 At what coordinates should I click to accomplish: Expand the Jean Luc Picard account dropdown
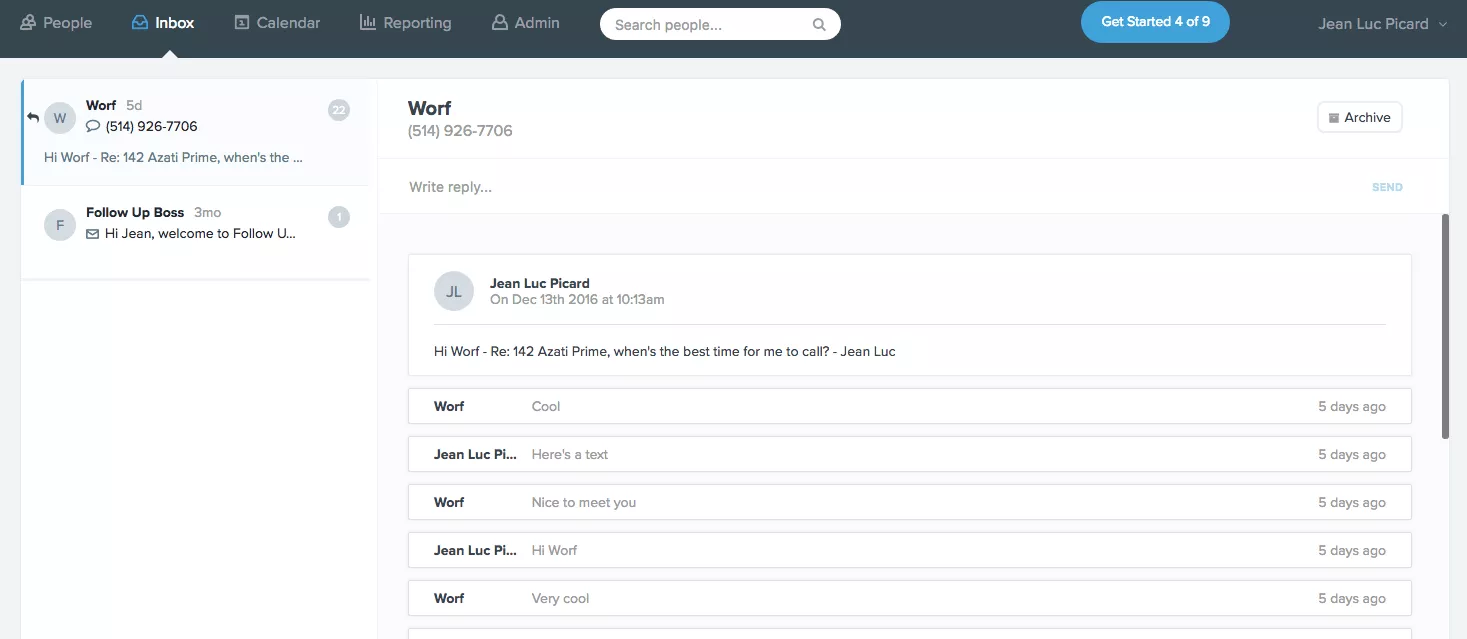click(1442, 25)
